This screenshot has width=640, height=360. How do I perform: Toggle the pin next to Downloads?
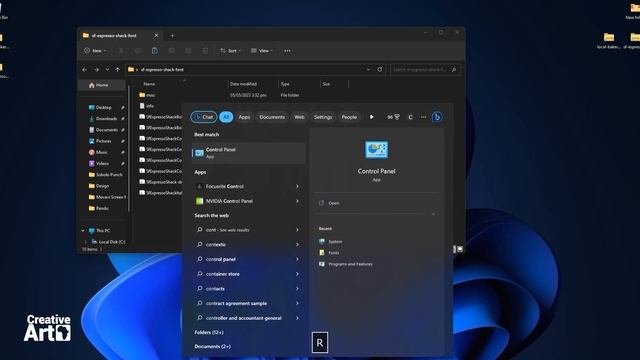pyautogui.click(x=122, y=119)
